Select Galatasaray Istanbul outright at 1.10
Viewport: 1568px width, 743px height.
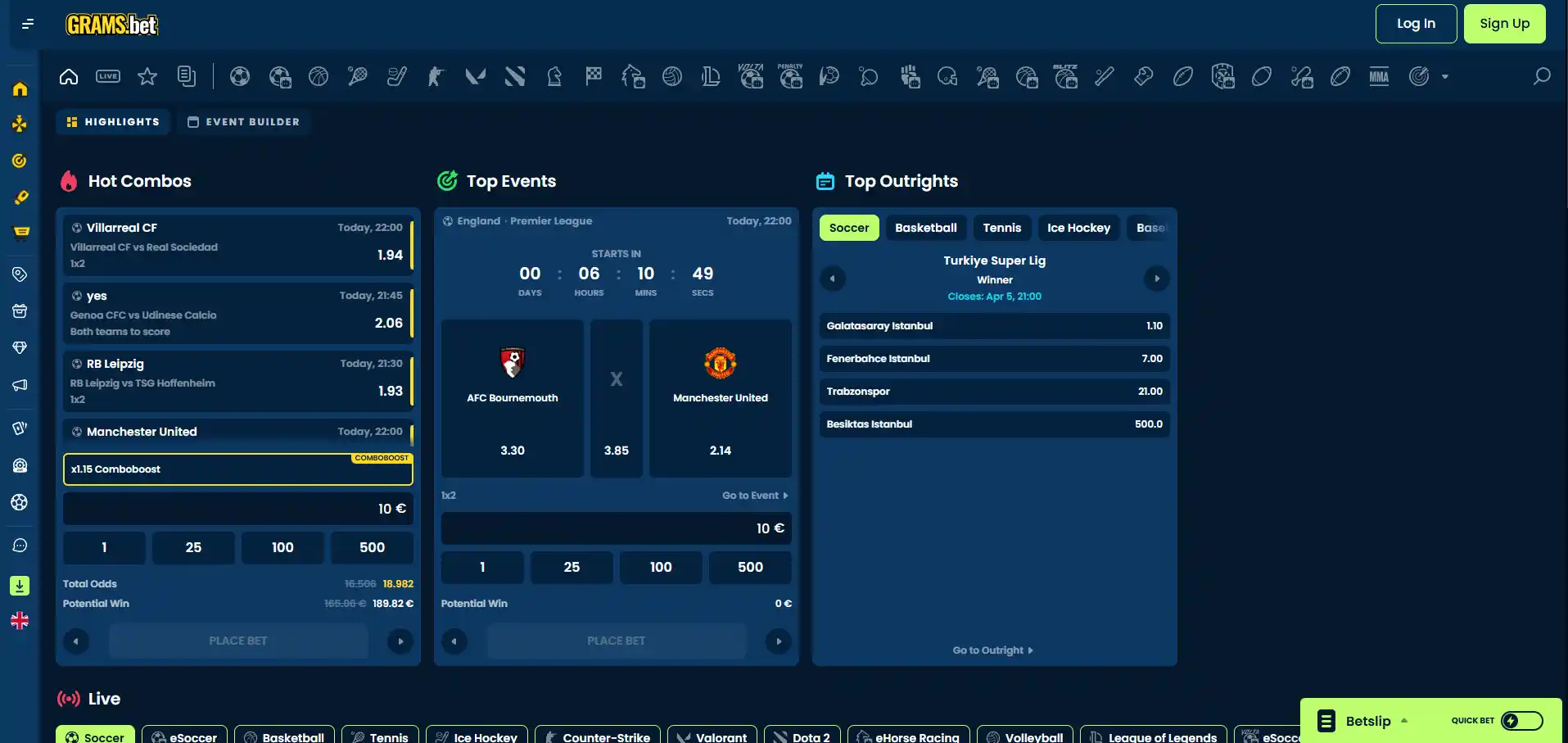pos(995,326)
